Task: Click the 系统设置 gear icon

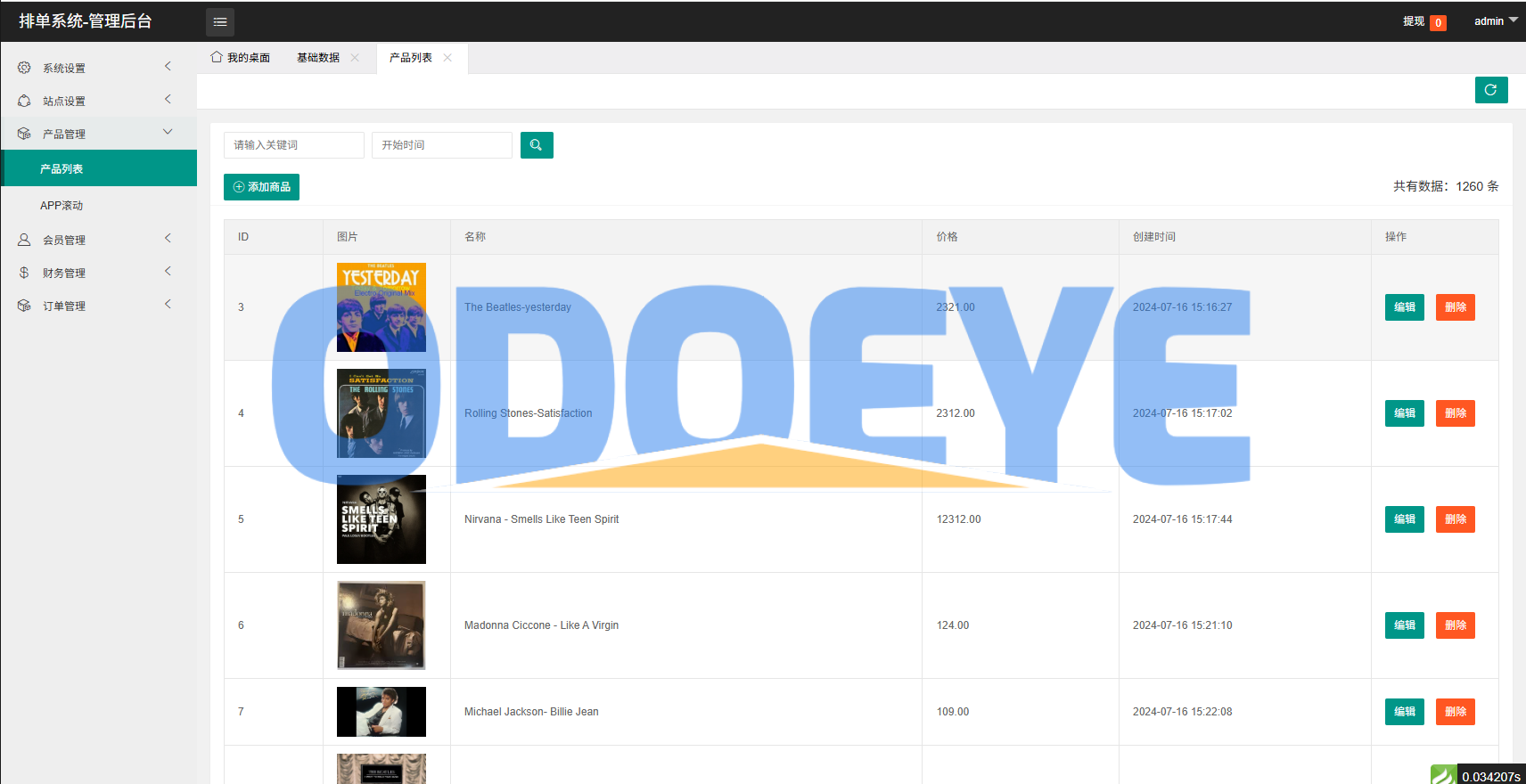Action: click(24, 68)
